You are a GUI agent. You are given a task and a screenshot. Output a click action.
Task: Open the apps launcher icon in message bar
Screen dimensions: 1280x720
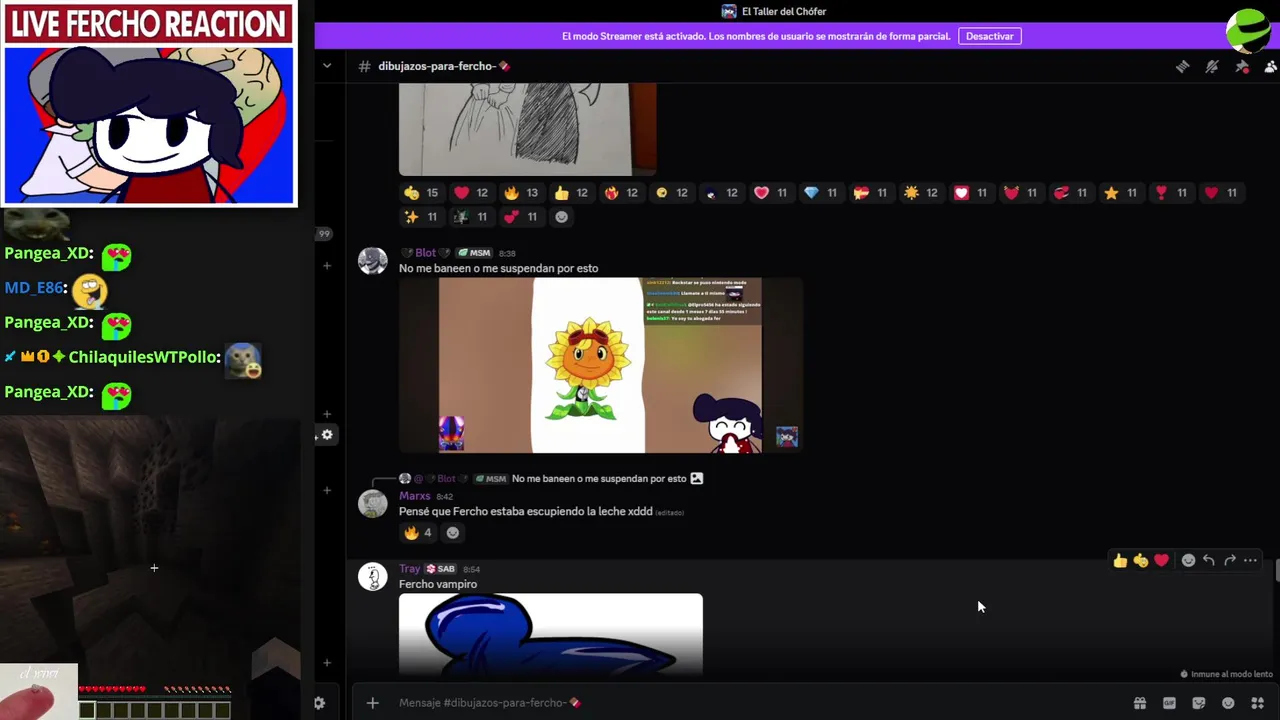coord(1258,703)
